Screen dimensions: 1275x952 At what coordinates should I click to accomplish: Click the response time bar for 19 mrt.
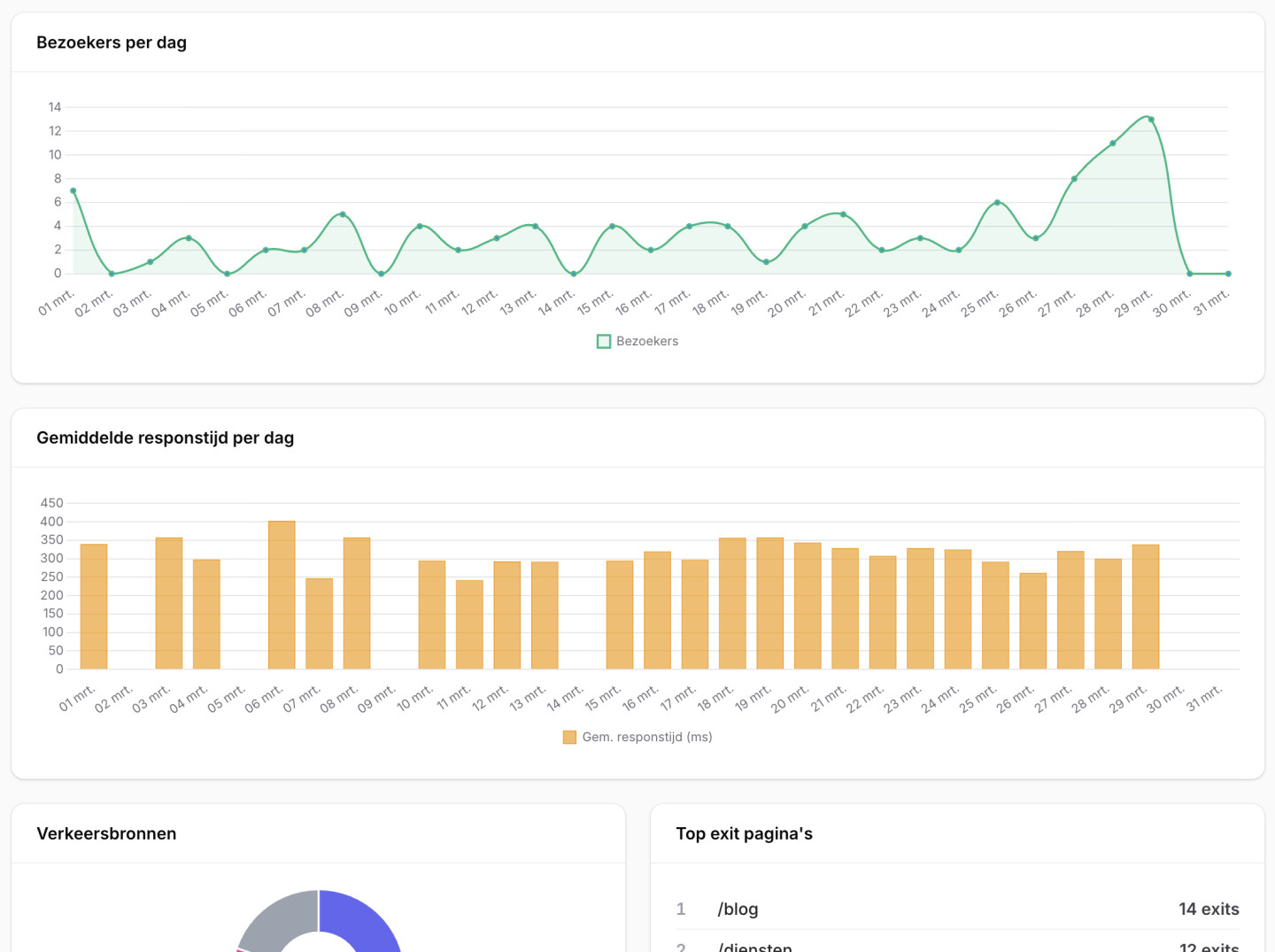[x=769, y=602]
